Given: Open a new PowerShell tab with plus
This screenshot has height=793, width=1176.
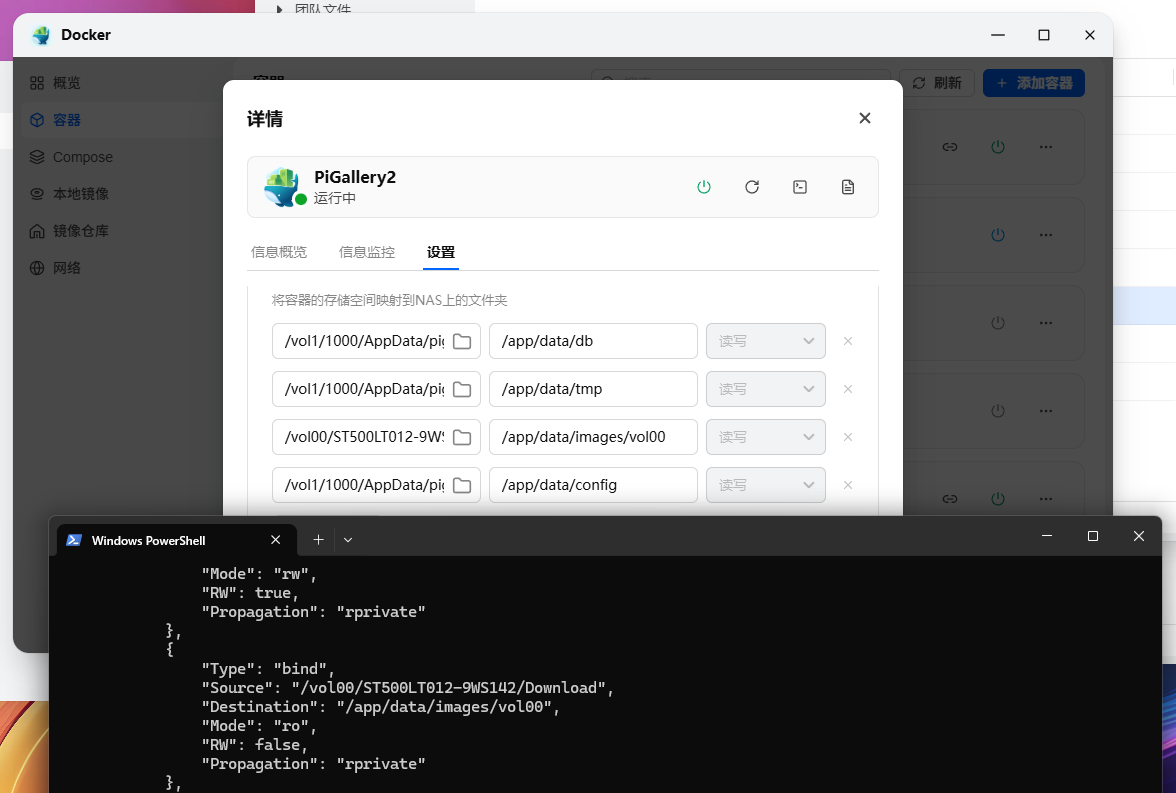Looking at the screenshot, I should (x=318, y=539).
